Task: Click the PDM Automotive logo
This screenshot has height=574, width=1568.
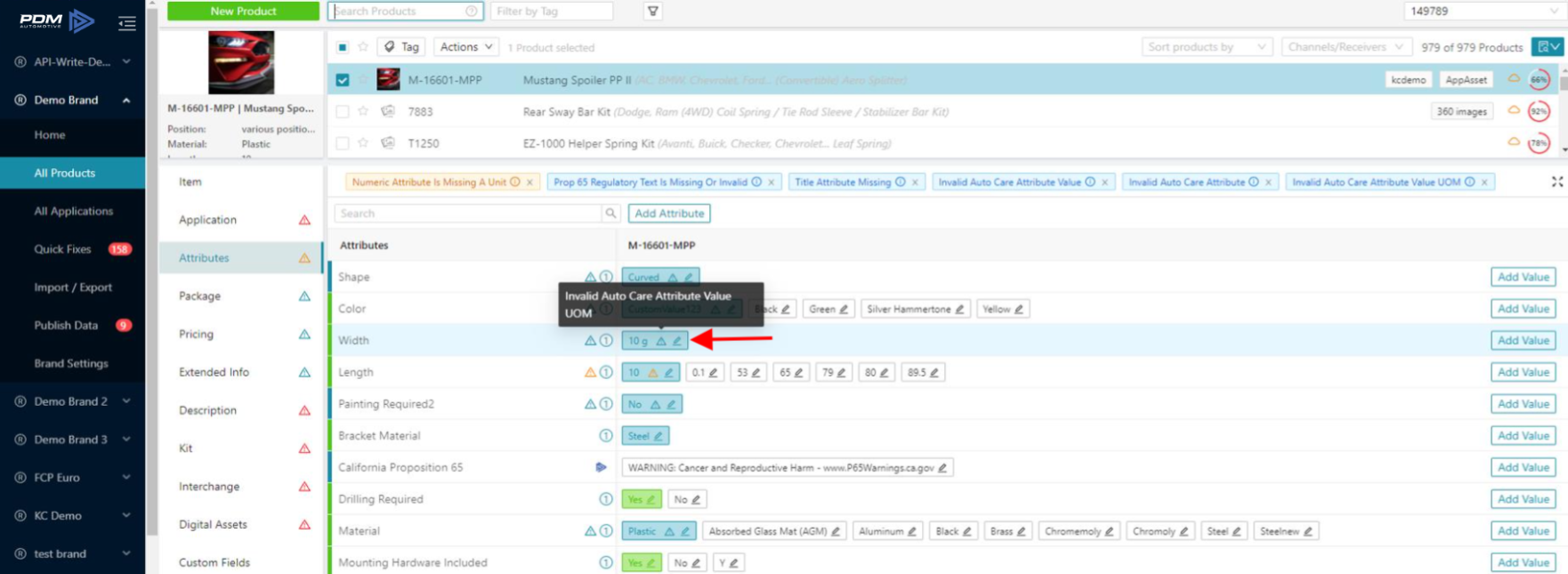Action: [56, 20]
